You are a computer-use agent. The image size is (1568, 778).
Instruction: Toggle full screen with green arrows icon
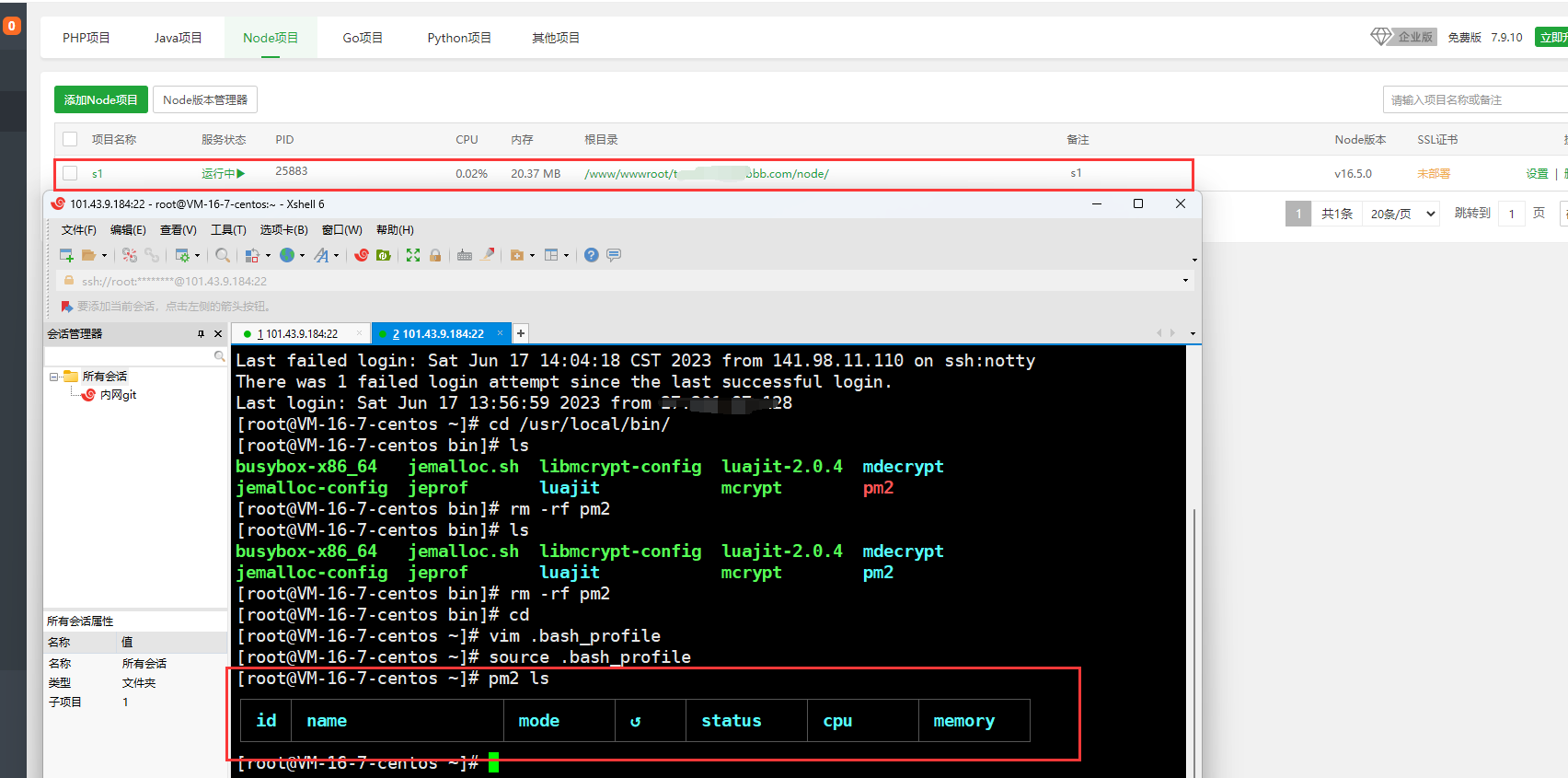pyautogui.click(x=413, y=255)
